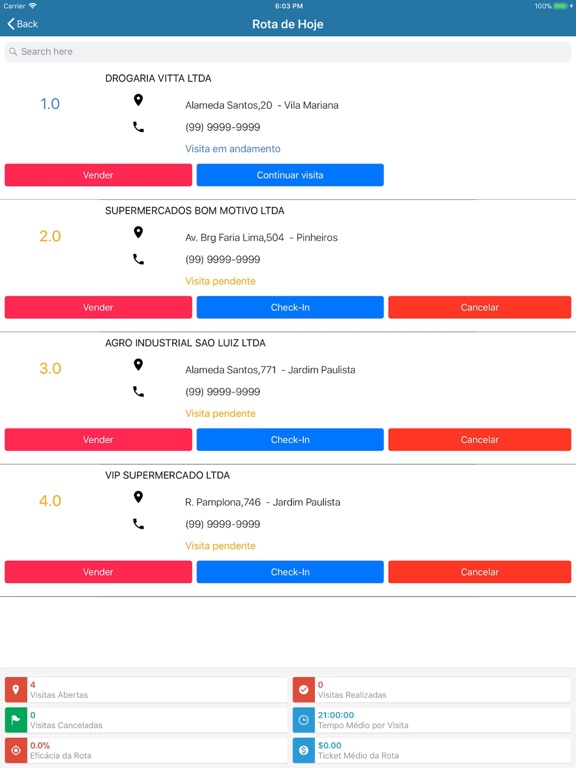This screenshot has height=768, width=576.
Task: Tap the phone icon for Drogaria Vitta
Action: tap(139, 127)
